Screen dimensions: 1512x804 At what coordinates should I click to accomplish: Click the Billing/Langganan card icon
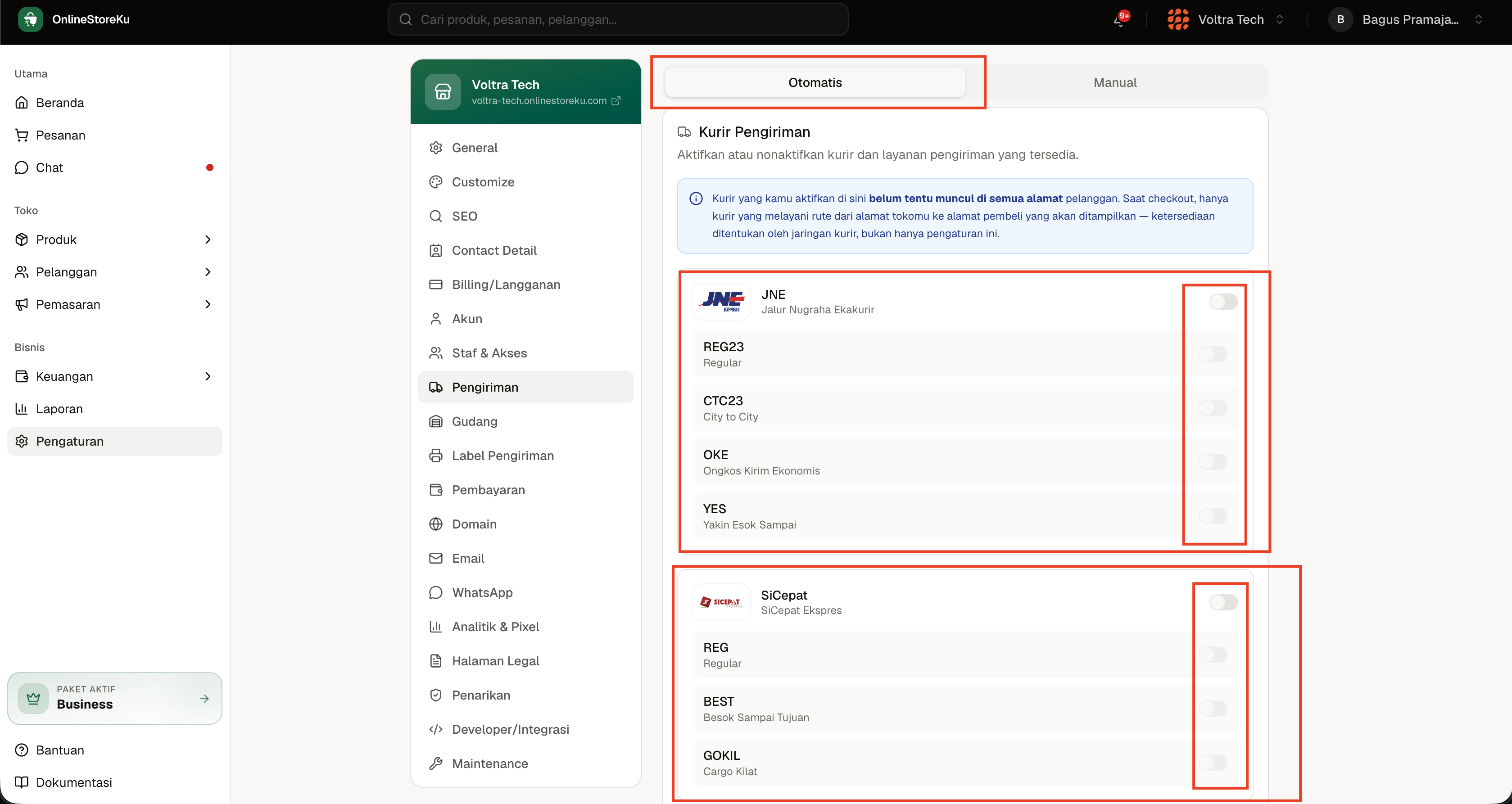click(x=435, y=285)
